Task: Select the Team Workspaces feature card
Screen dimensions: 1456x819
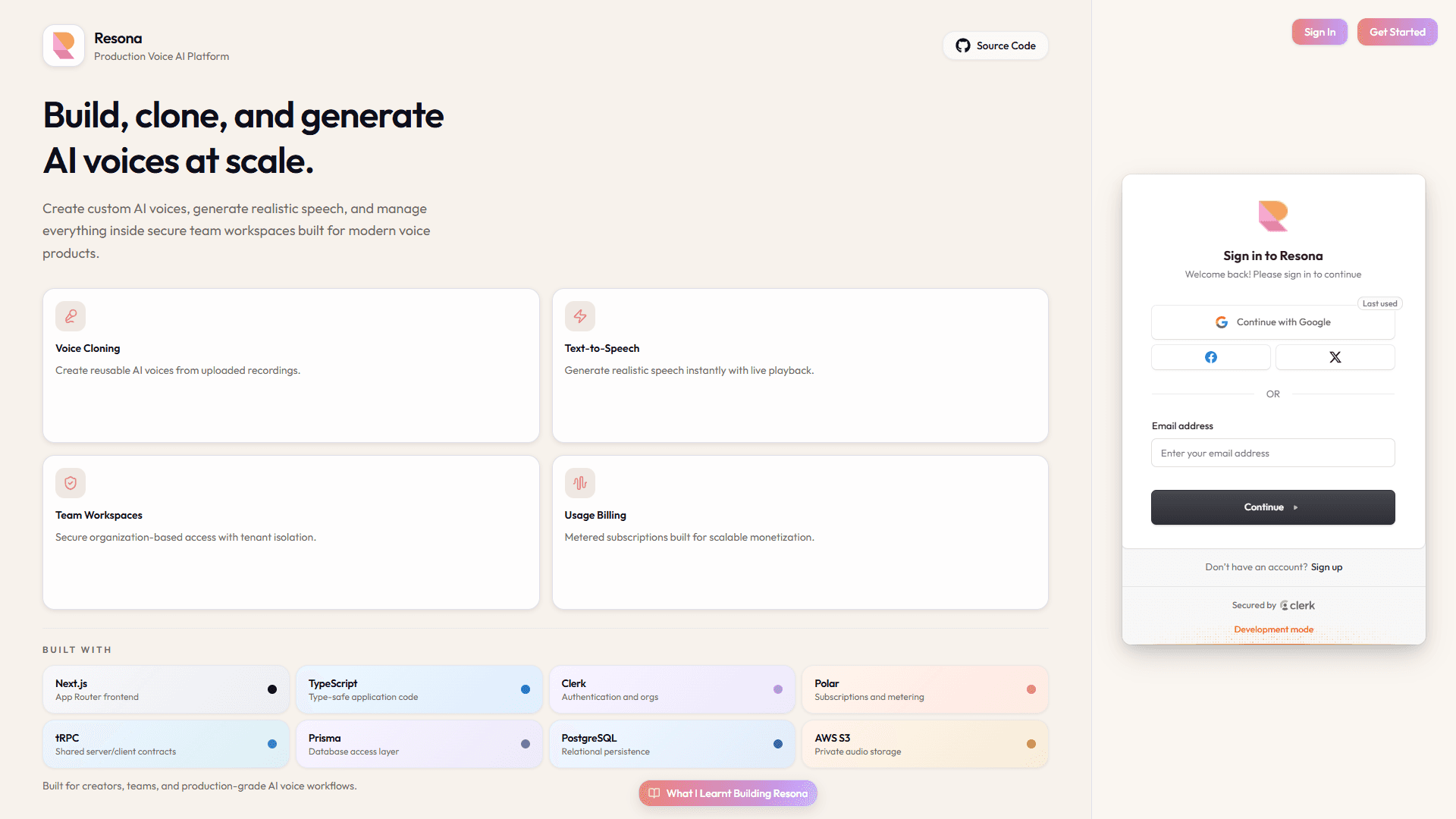Action: tap(291, 532)
